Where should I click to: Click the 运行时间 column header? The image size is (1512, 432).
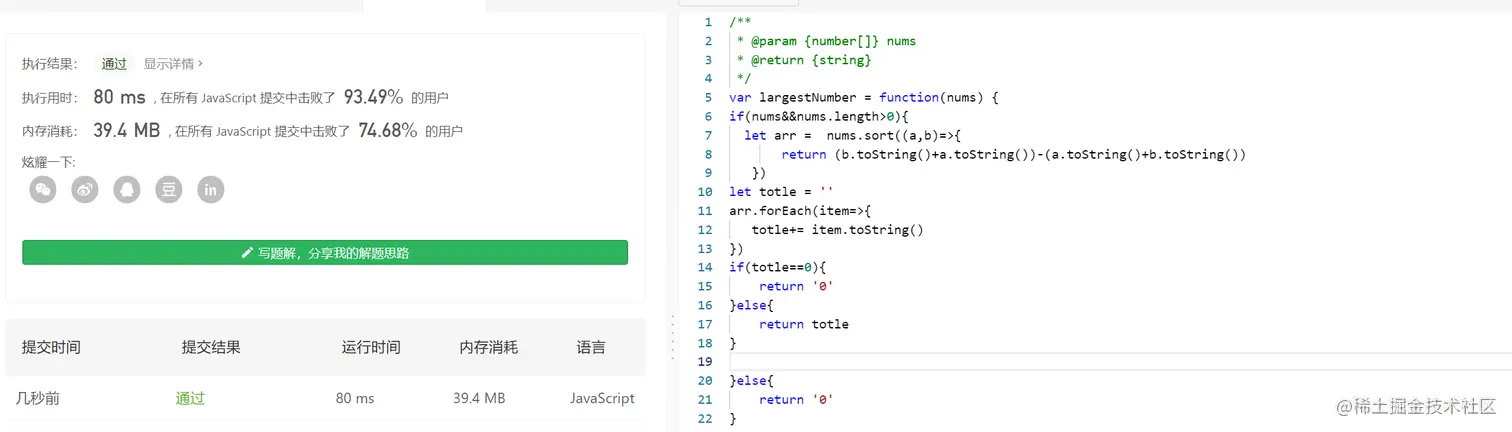(x=371, y=347)
